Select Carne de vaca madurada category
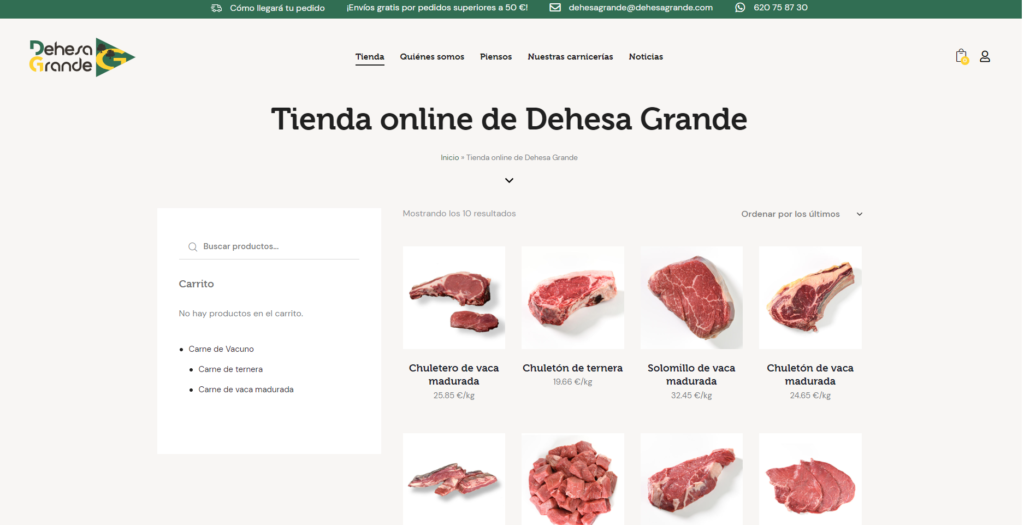Screen dimensions: 1024x525 [246, 390]
